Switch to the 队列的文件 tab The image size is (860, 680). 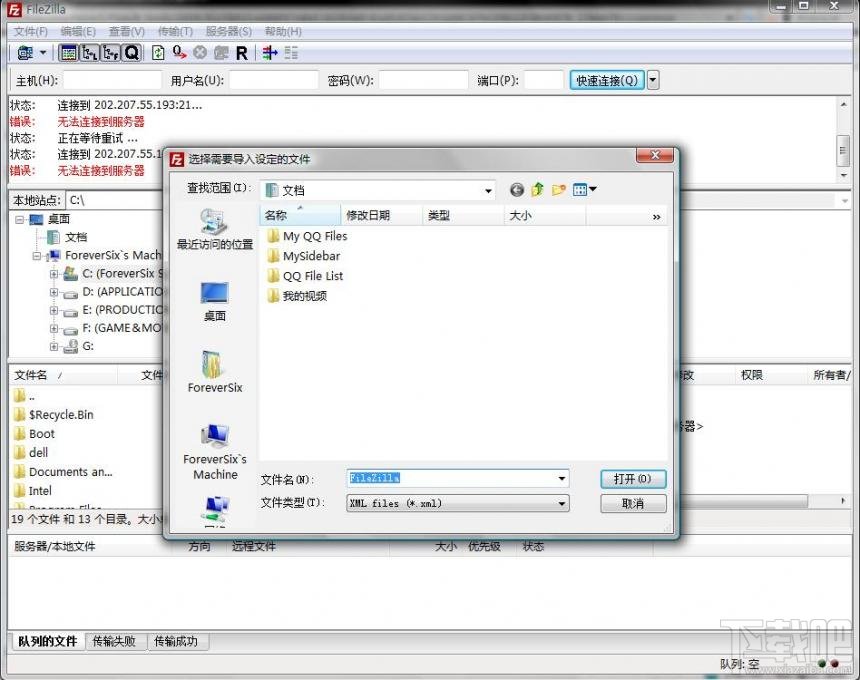click(x=48, y=641)
